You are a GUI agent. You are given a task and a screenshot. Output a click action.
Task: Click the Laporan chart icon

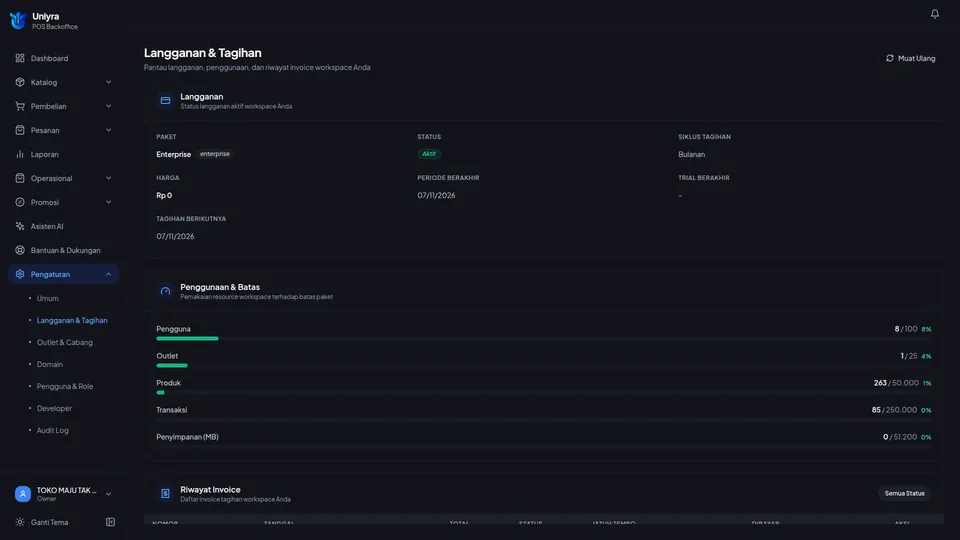click(x=20, y=154)
